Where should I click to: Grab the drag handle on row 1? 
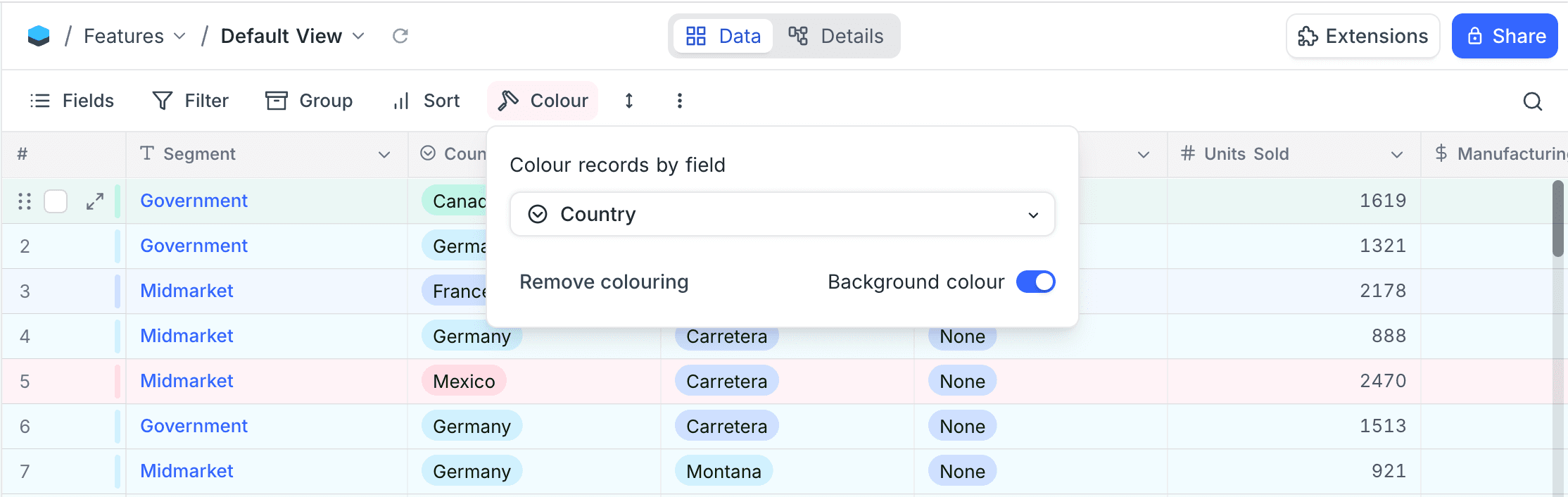click(x=25, y=201)
